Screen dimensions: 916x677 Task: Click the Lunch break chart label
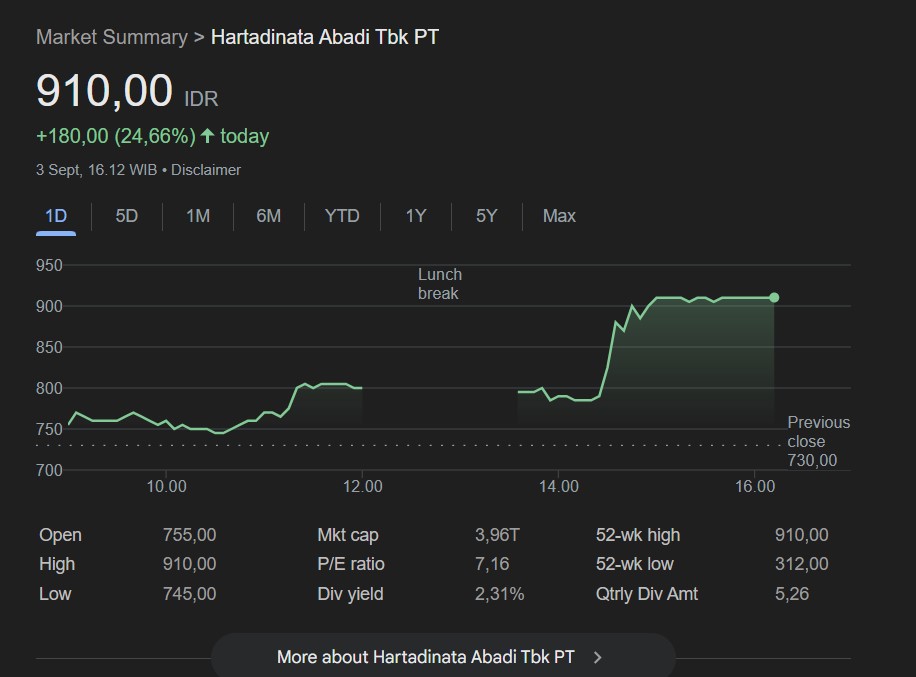pyautogui.click(x=440, y=284)
